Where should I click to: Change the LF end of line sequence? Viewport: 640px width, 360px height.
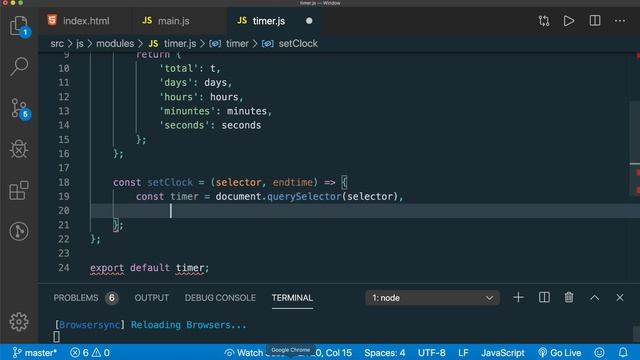pyautogui.click(x=463, y=352)
